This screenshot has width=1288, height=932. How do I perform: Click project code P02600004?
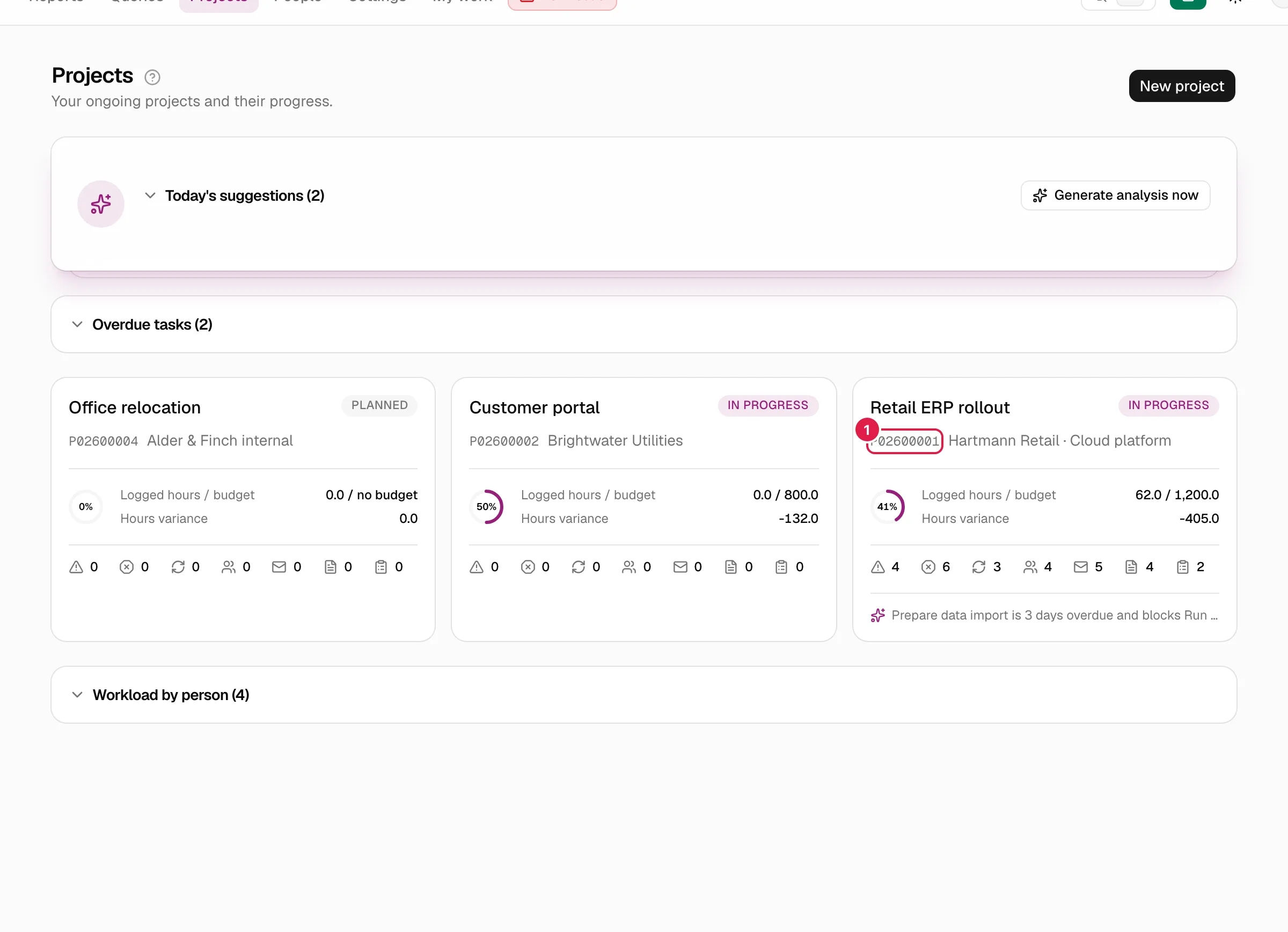104,441
